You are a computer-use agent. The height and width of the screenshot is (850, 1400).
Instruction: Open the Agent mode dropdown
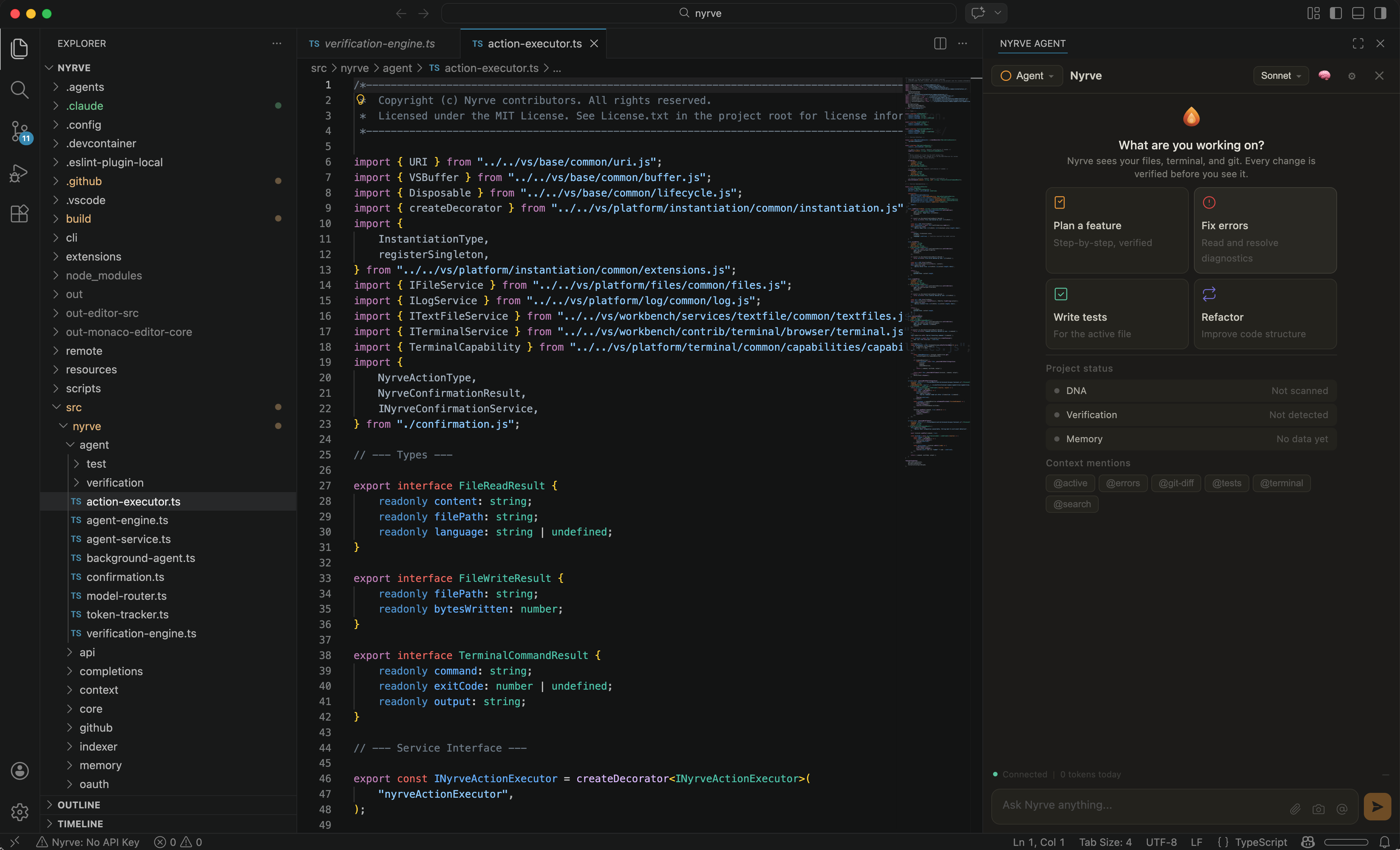click(x=1028, y=76)
